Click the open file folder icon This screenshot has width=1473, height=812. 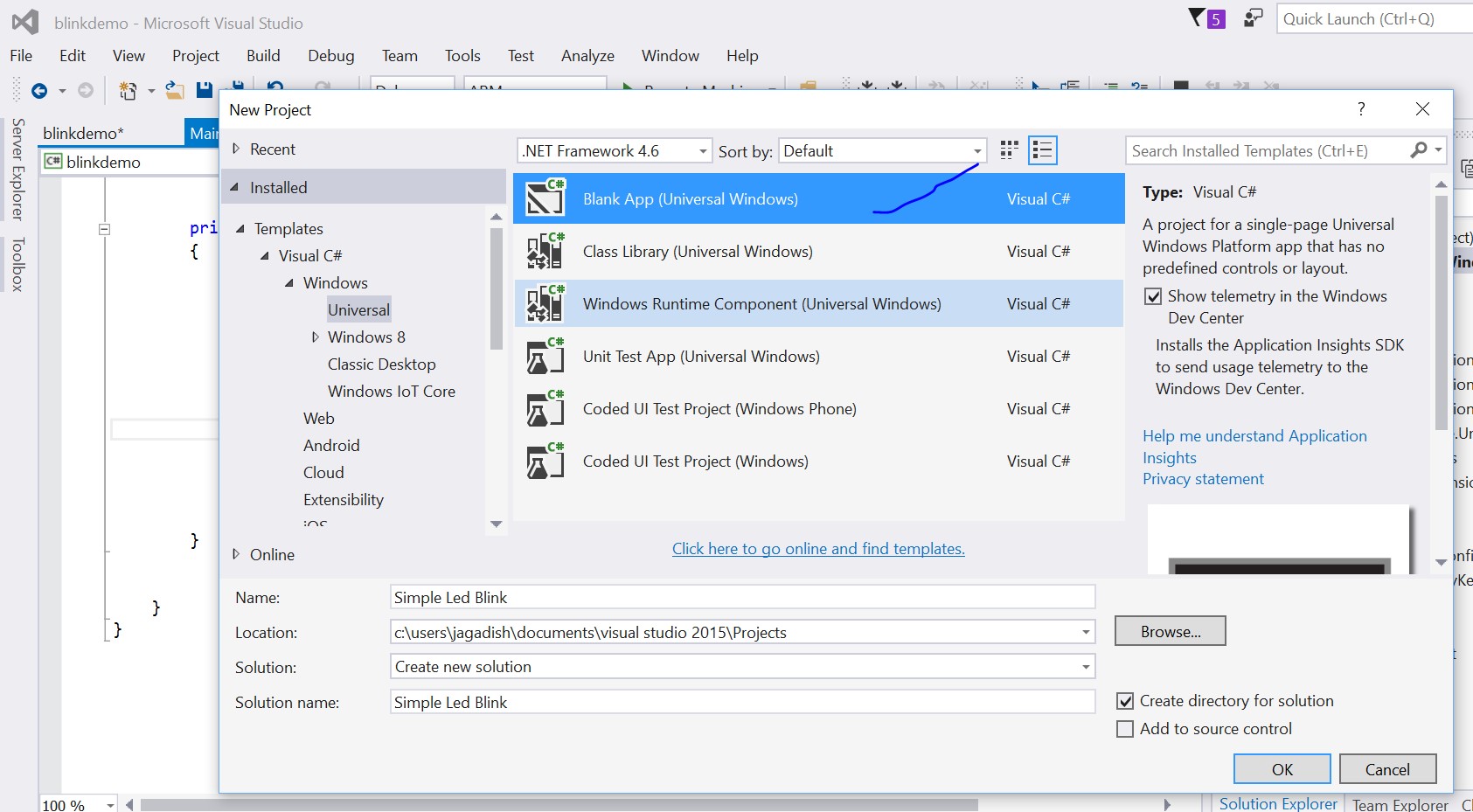click(175, 90)
